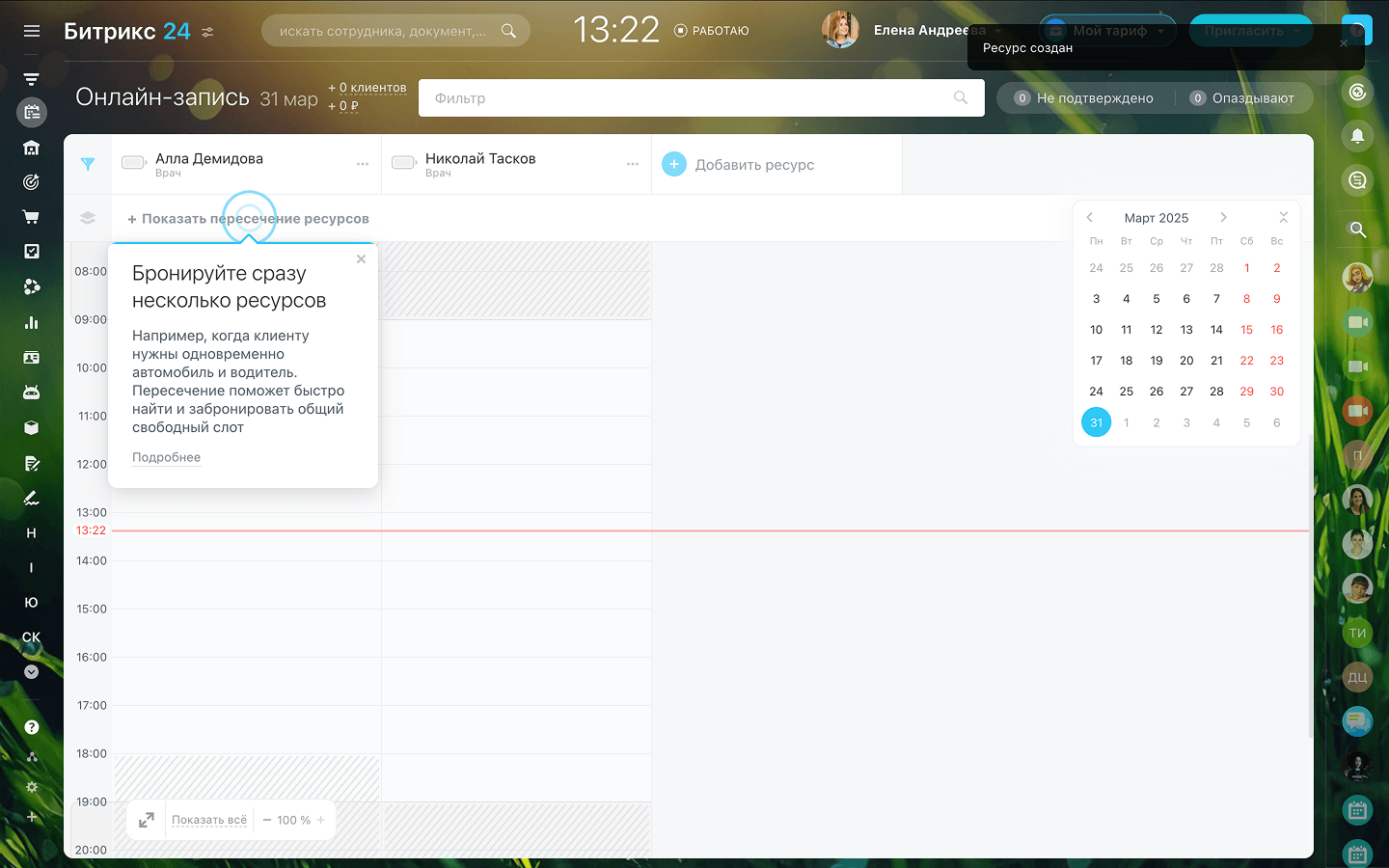The image size is (1389, 868).
Task: Decrease schedule zoom with minus
Action: 267,820
